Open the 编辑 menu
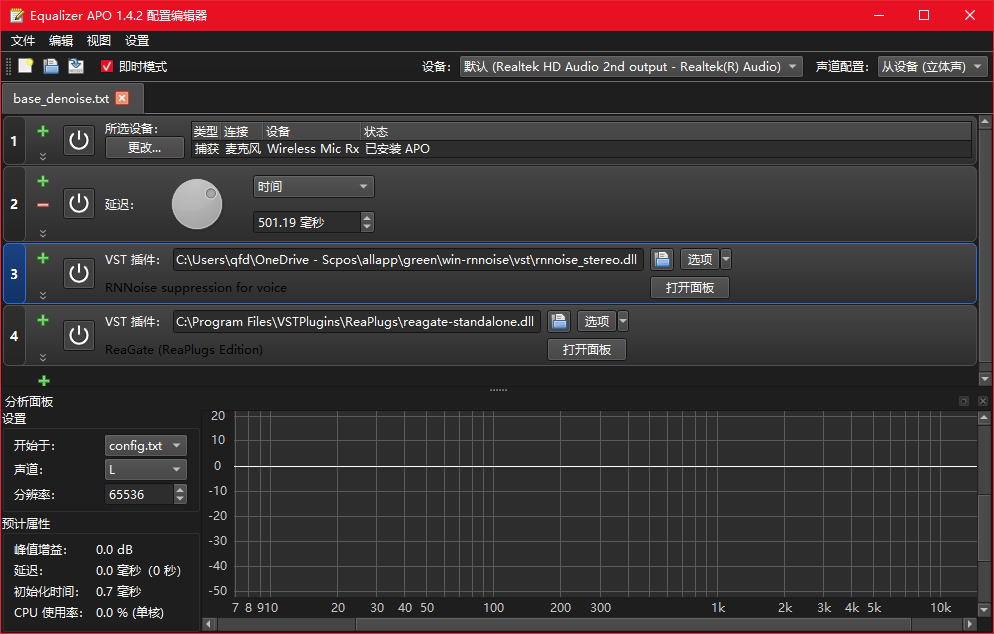 point(61,41)
